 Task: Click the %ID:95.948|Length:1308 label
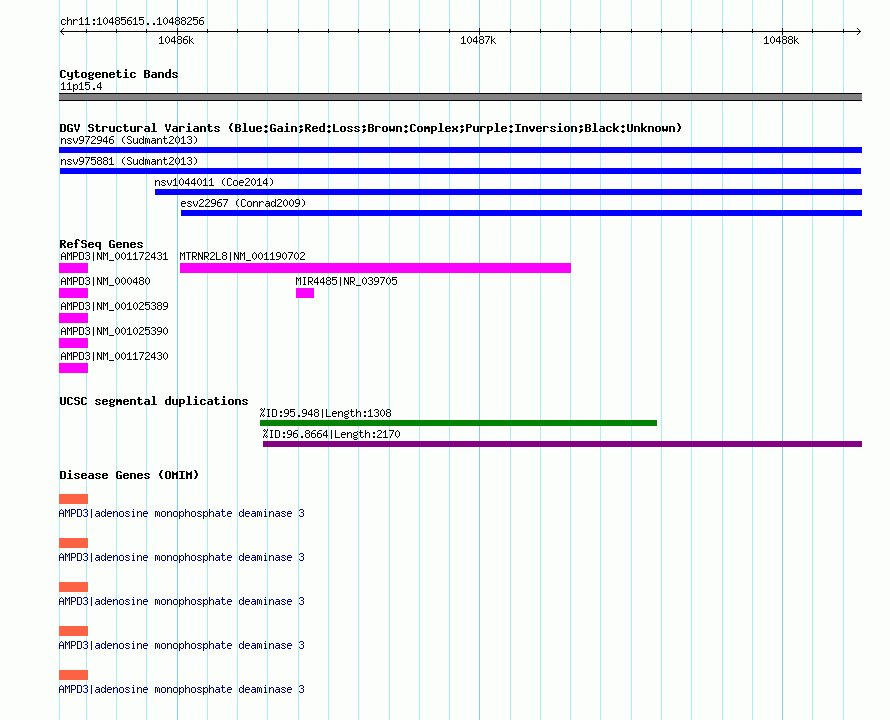[326, 413]
